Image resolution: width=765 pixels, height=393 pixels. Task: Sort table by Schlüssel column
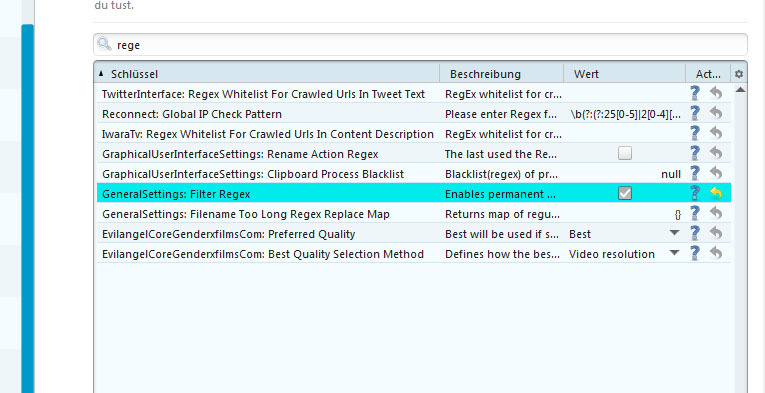click(267, 74)
